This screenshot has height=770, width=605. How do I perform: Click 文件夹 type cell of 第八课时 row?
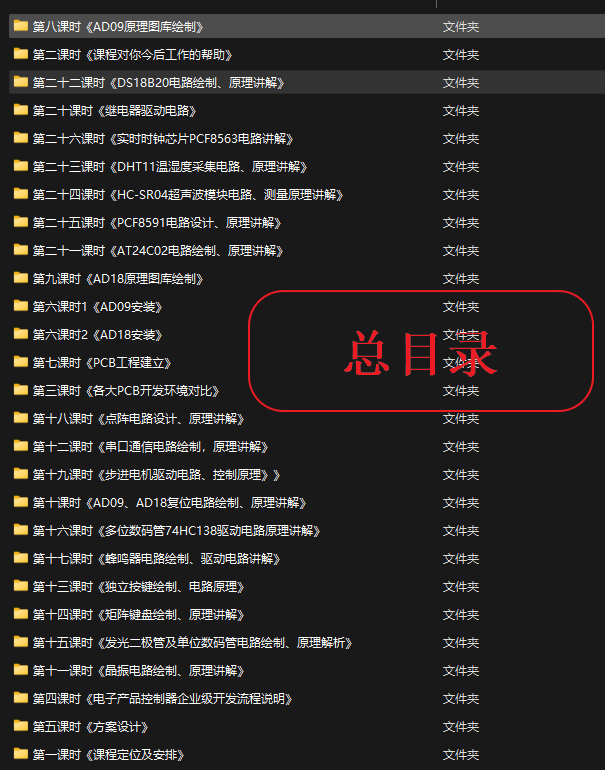[x=461, y=27]
